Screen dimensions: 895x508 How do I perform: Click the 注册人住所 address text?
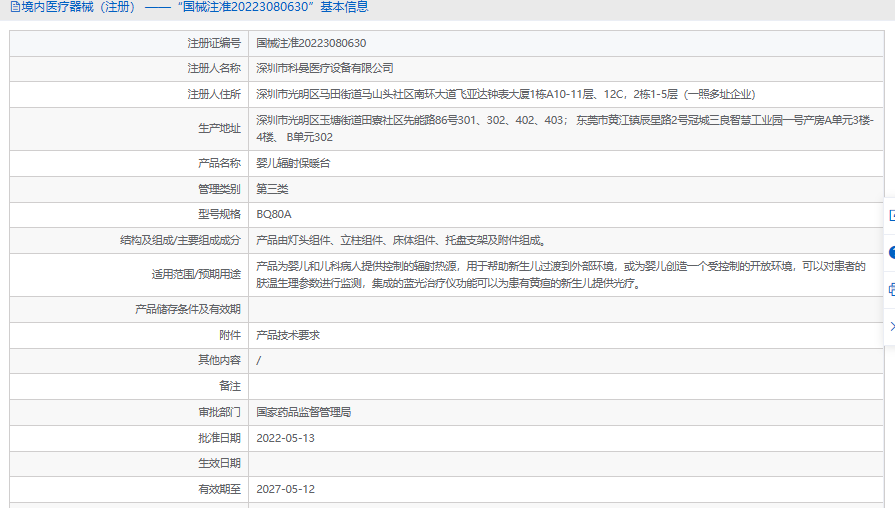click(x=506, y=94)
